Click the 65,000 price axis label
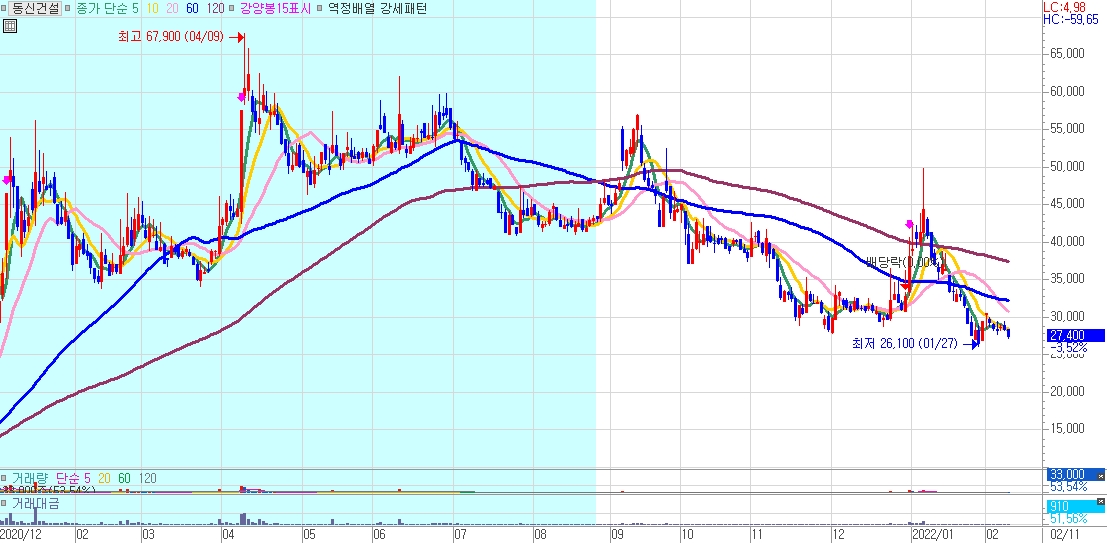The height and width of the screenshot is (543, 1107). coord(1069,54)
